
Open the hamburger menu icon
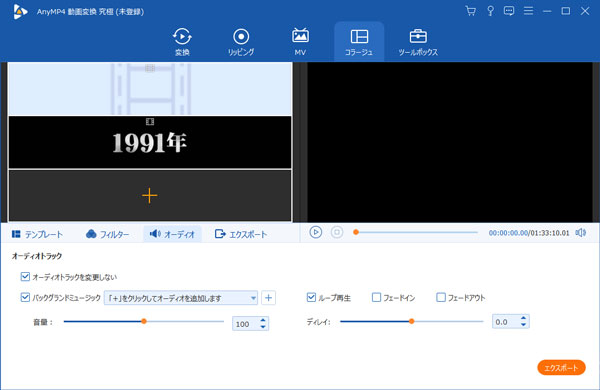tap(528, 11)
